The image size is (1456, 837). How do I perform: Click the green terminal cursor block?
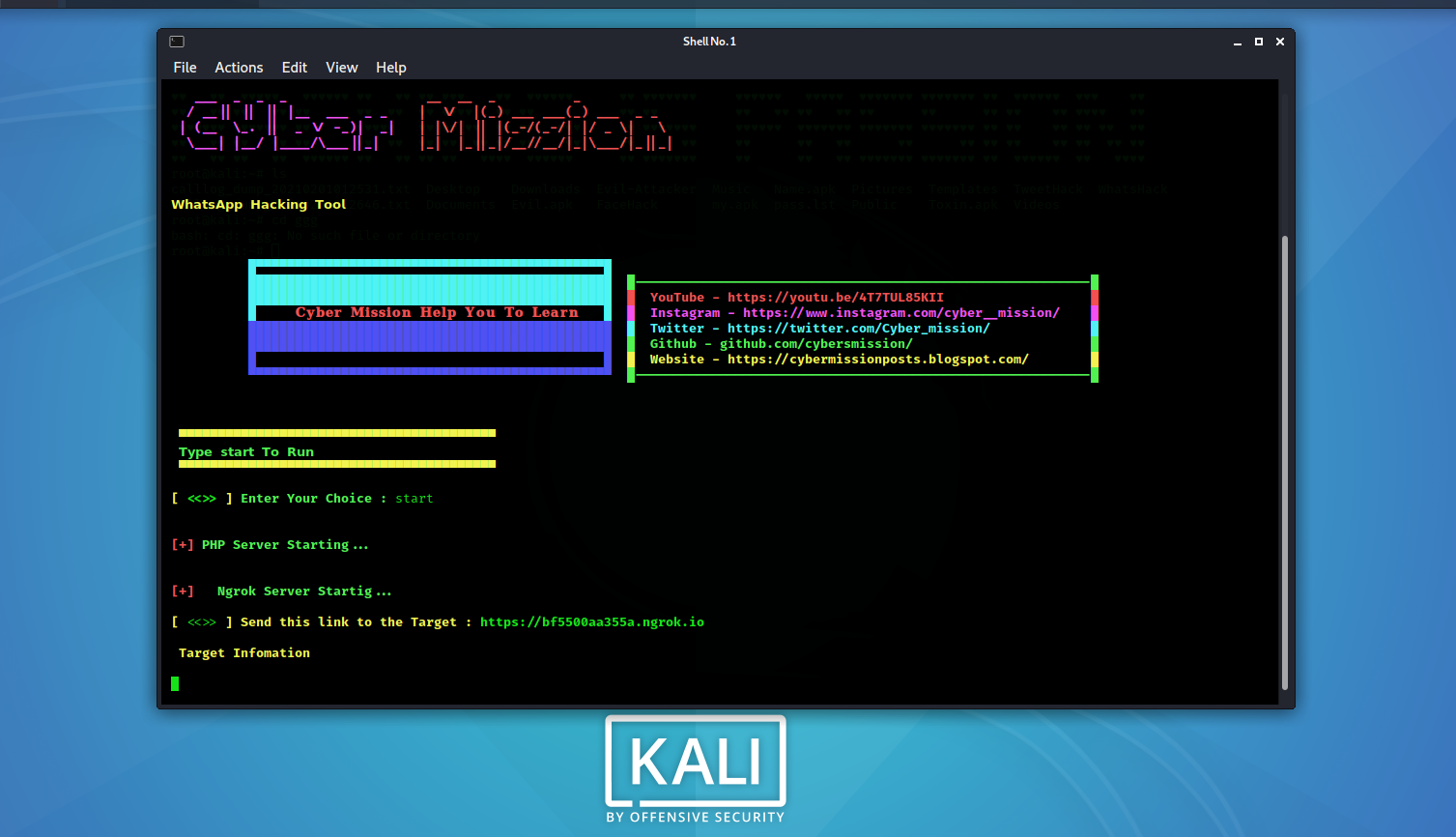click(175, 683)
